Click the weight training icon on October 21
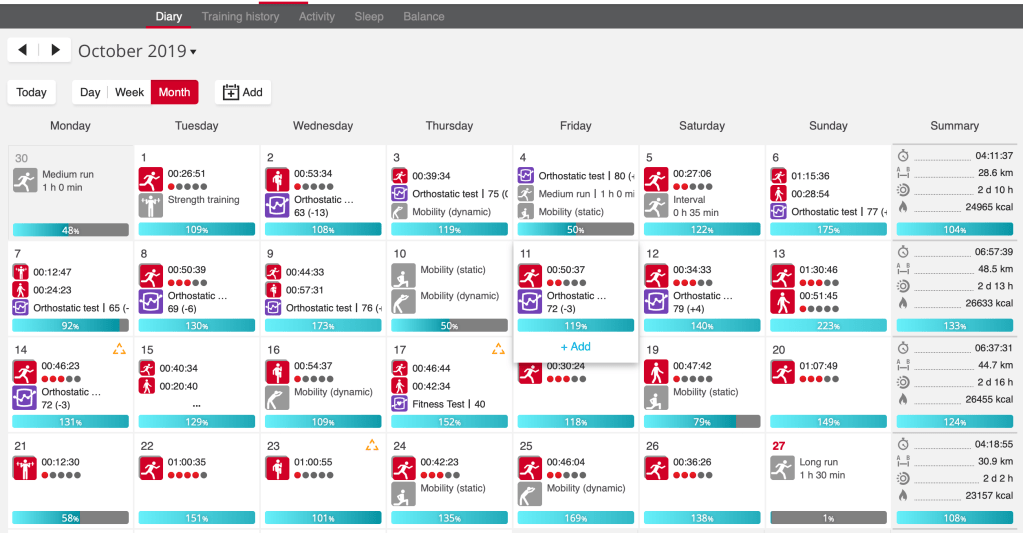Viewport: 1023px width, 533px height. (x=25, y=468)
